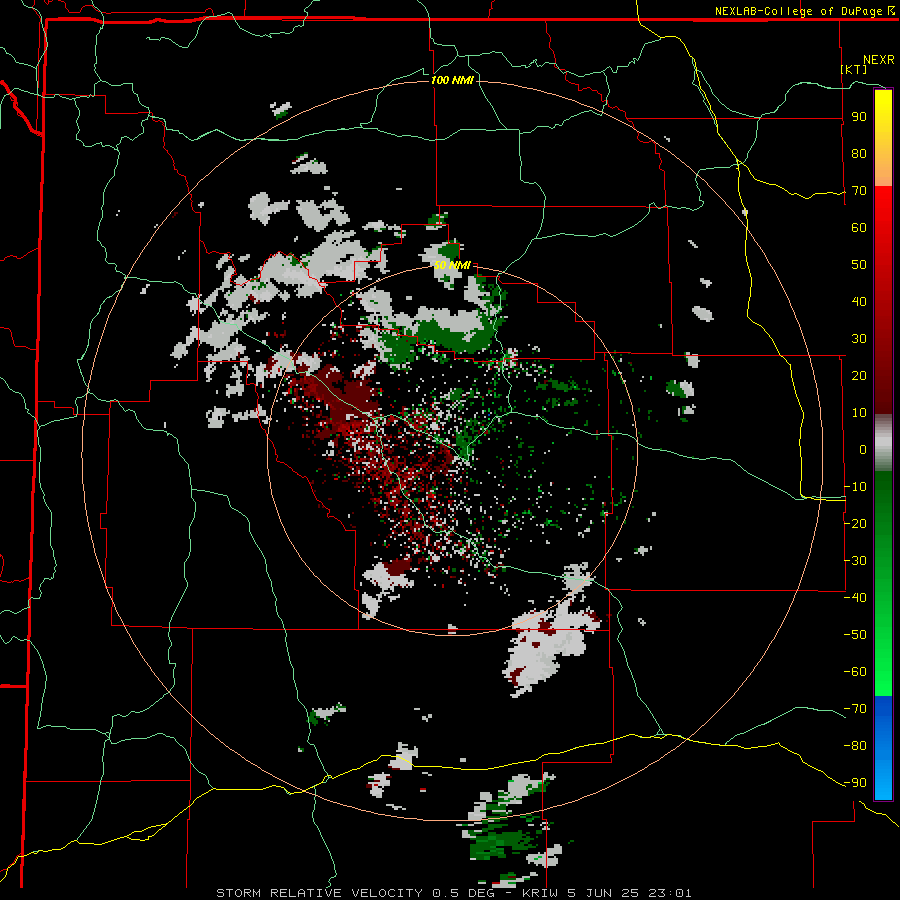Select the 100 NMI range ring label
900x900 pixels.
[x=452, y=80]
